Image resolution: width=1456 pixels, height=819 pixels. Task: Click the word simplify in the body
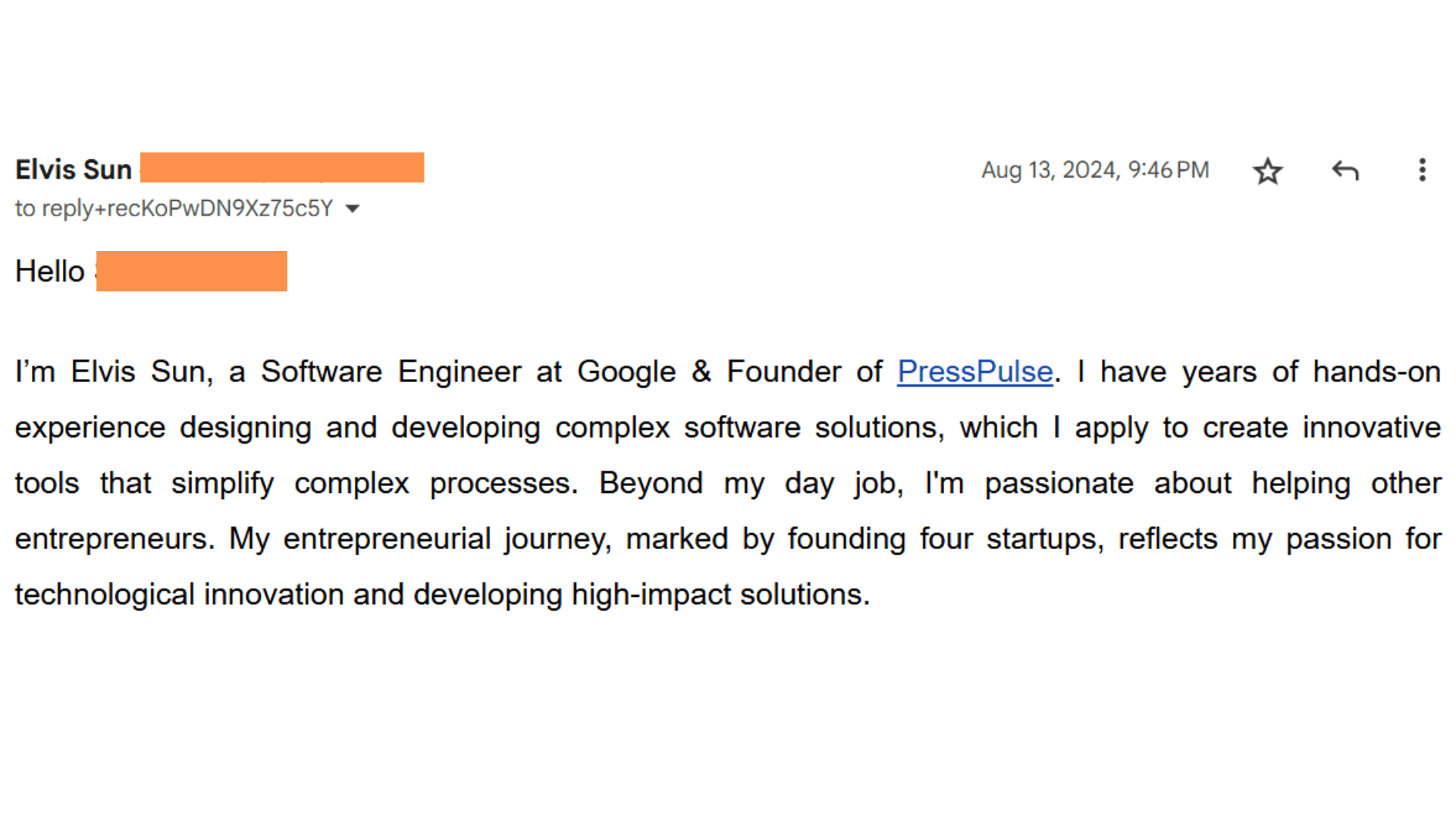coord(222,483)
